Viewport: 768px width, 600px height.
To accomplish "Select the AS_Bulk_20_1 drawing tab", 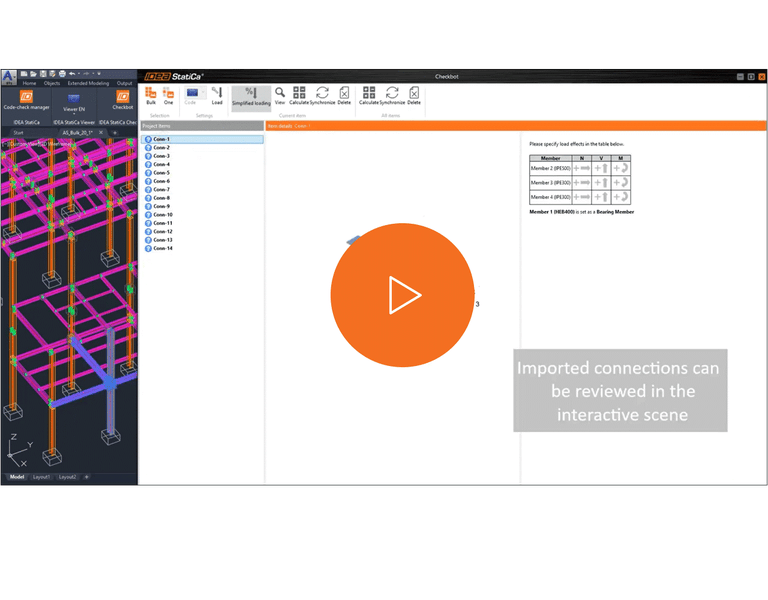I will 77,133.
